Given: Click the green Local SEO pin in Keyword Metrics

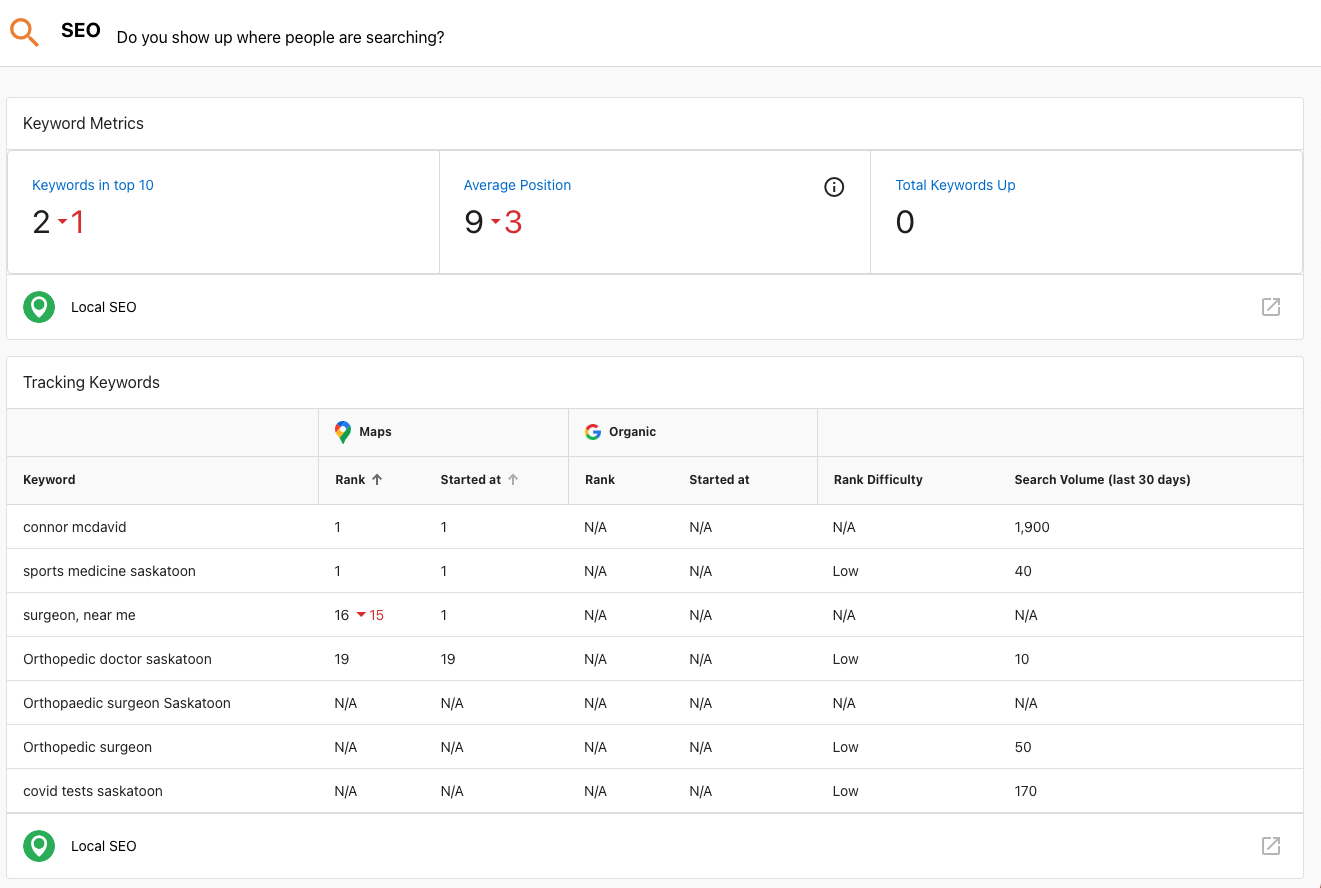Looking at the screenshot, I should (39, 307).
